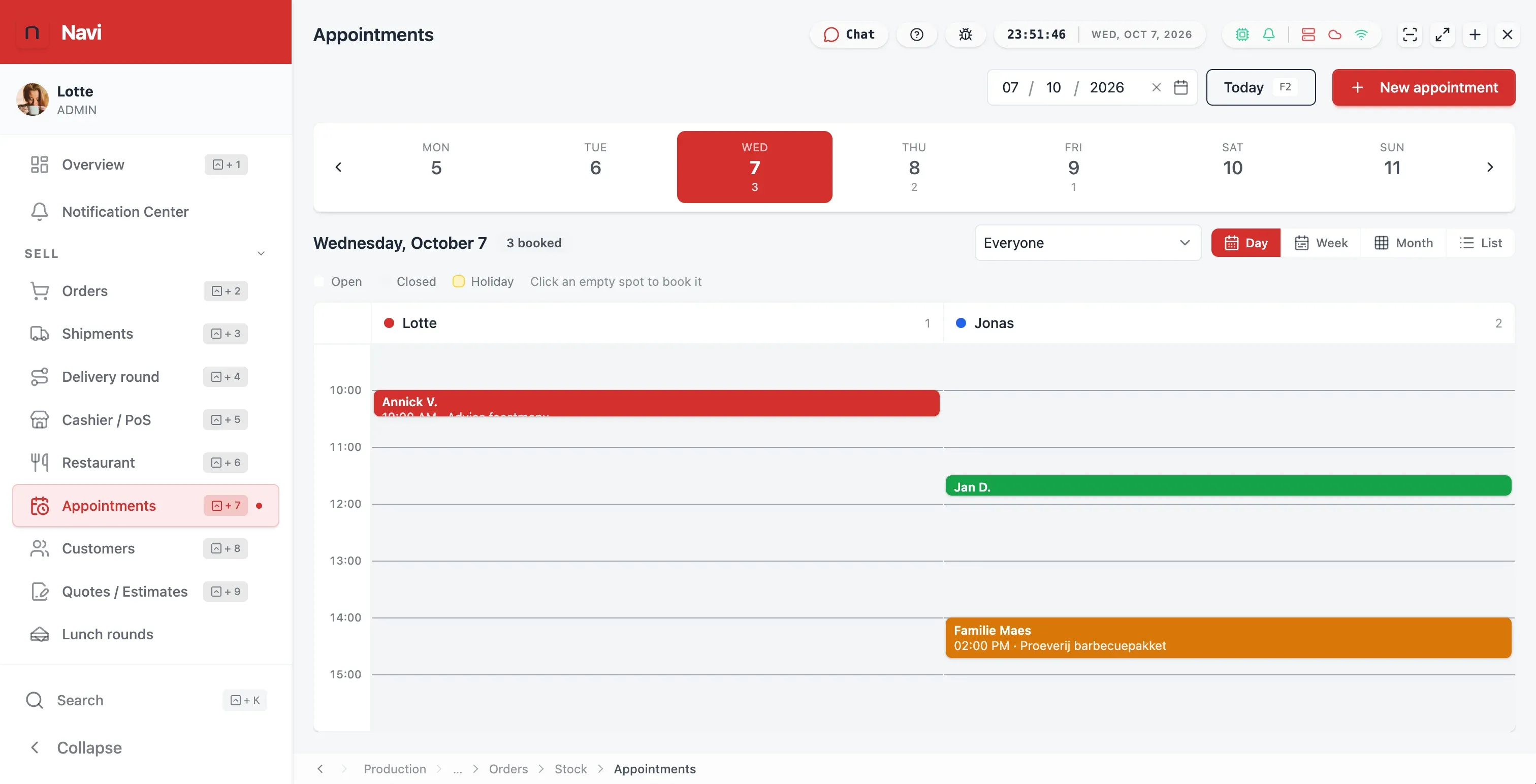
Task: Click the green wifi status icon
Action: pos(1361,35)
